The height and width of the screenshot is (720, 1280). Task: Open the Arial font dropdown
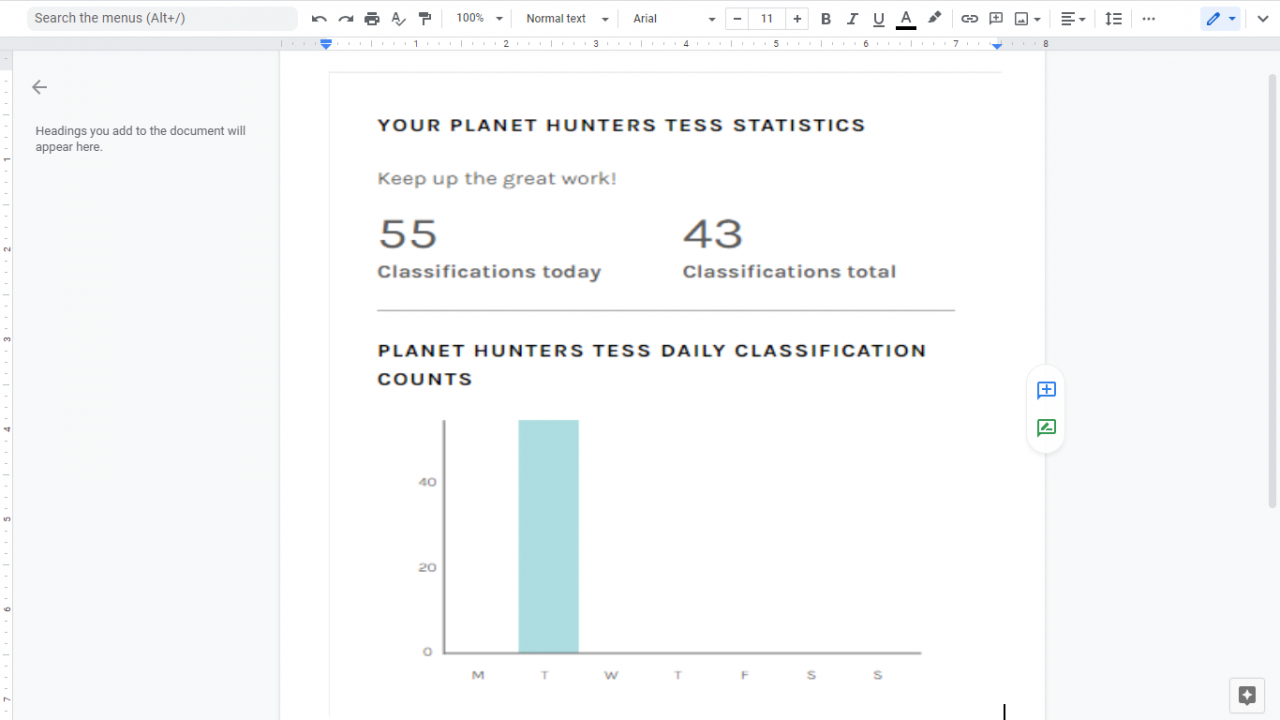coord(674,18)
